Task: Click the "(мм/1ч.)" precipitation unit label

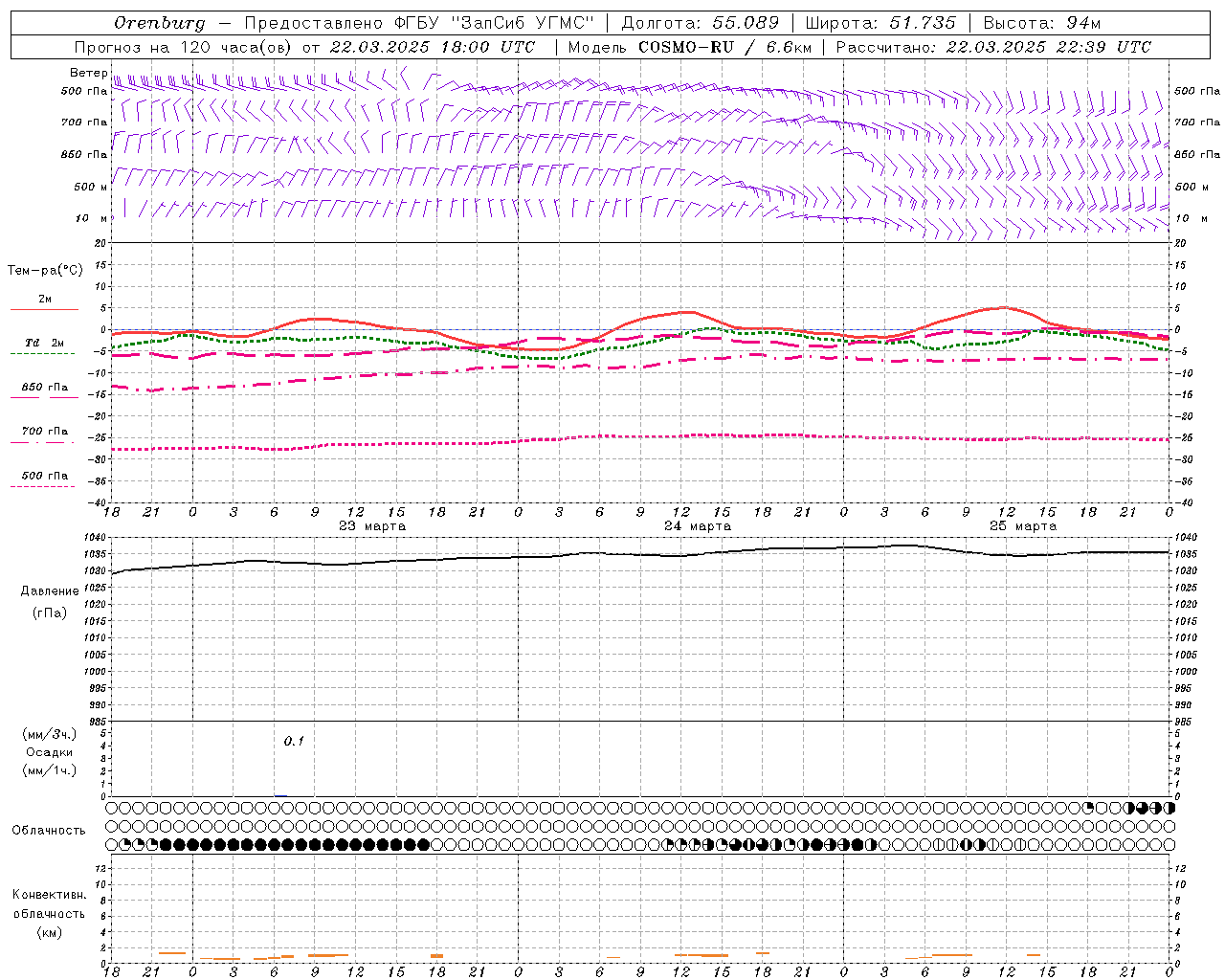Action: 50,770
